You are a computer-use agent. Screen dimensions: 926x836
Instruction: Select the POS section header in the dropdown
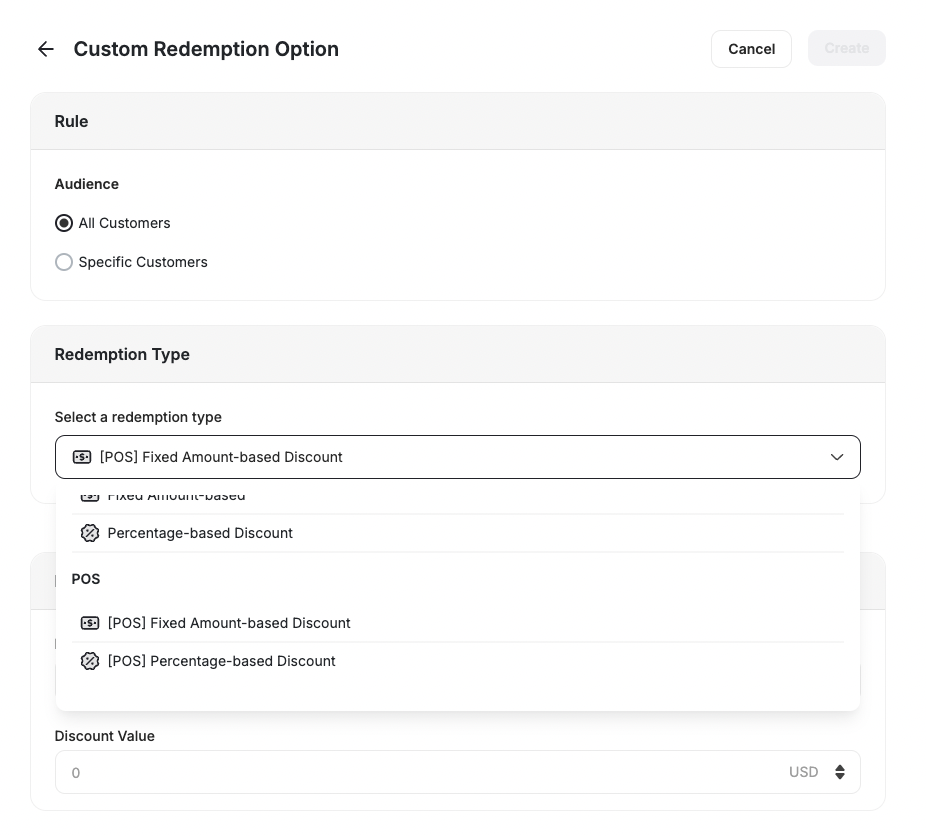[86, 579]
